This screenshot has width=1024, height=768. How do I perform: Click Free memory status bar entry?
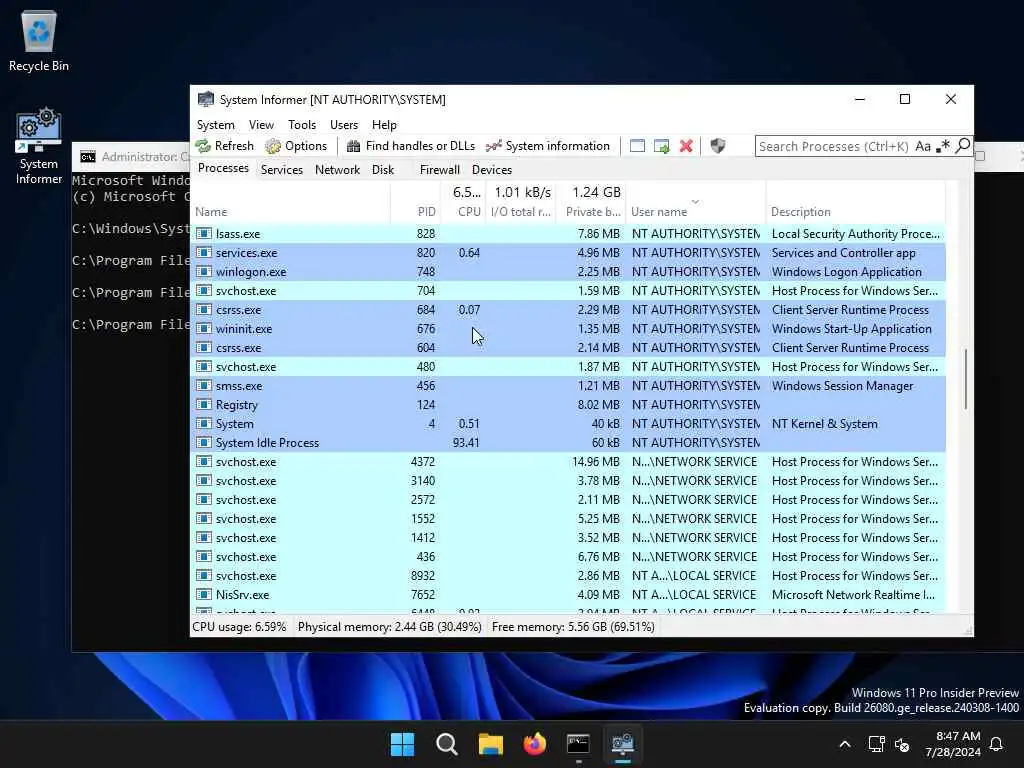[x=573, y=627]
